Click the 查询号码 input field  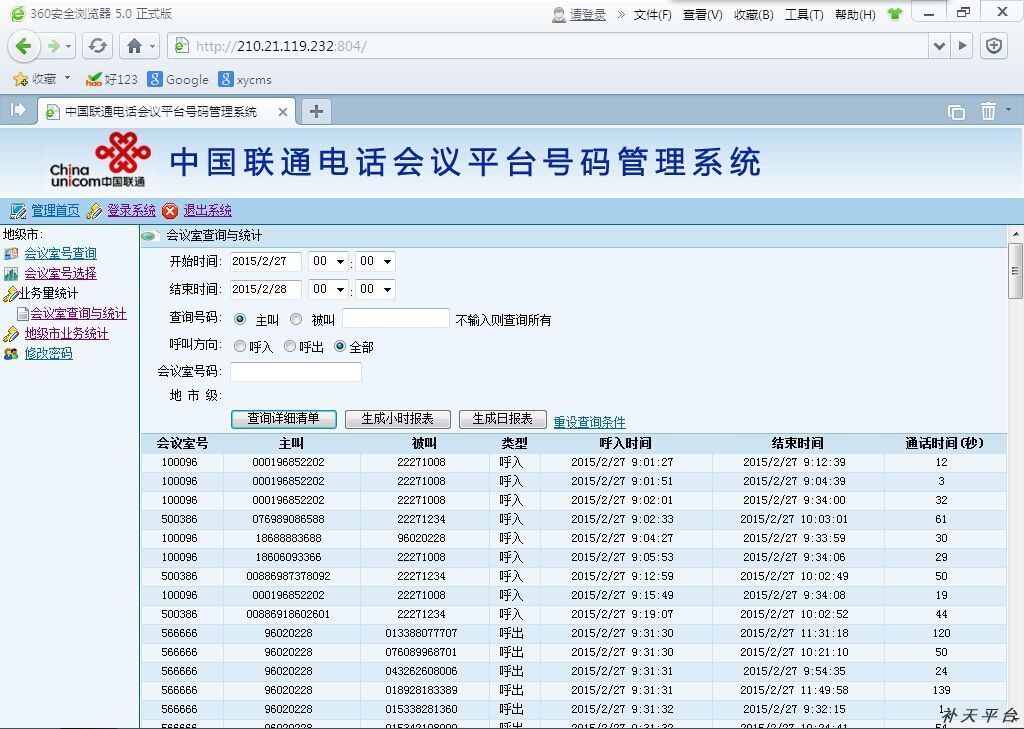[396, 318]
